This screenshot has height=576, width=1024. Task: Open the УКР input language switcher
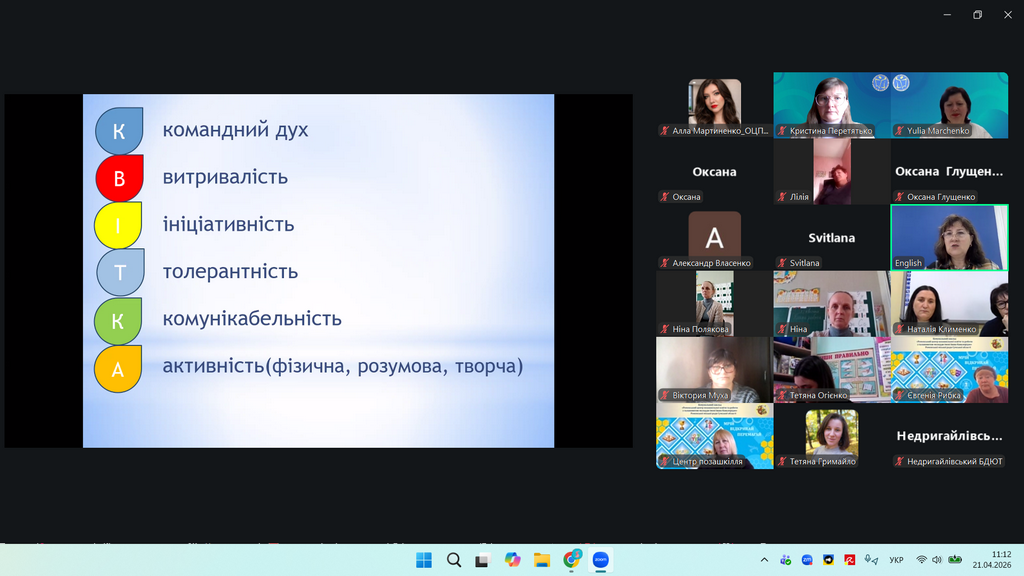(897, 560)
